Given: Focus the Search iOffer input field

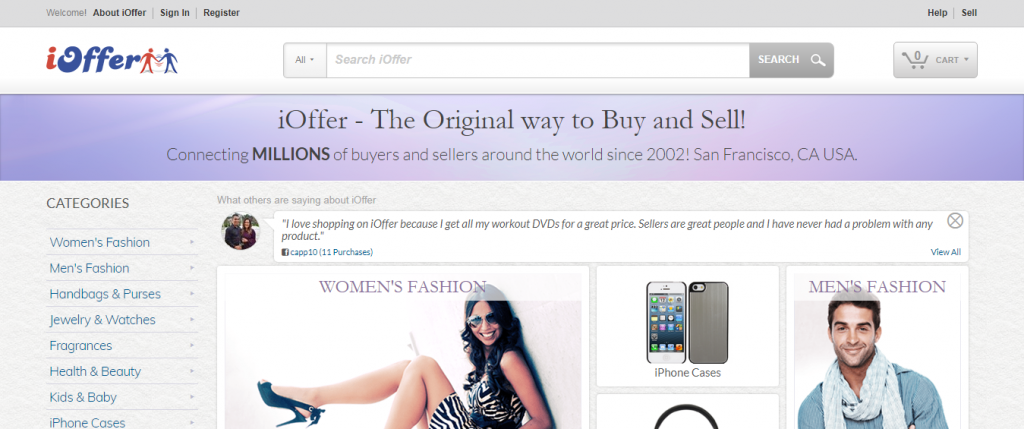Looking at the screenshot, I should click(537, 60).
